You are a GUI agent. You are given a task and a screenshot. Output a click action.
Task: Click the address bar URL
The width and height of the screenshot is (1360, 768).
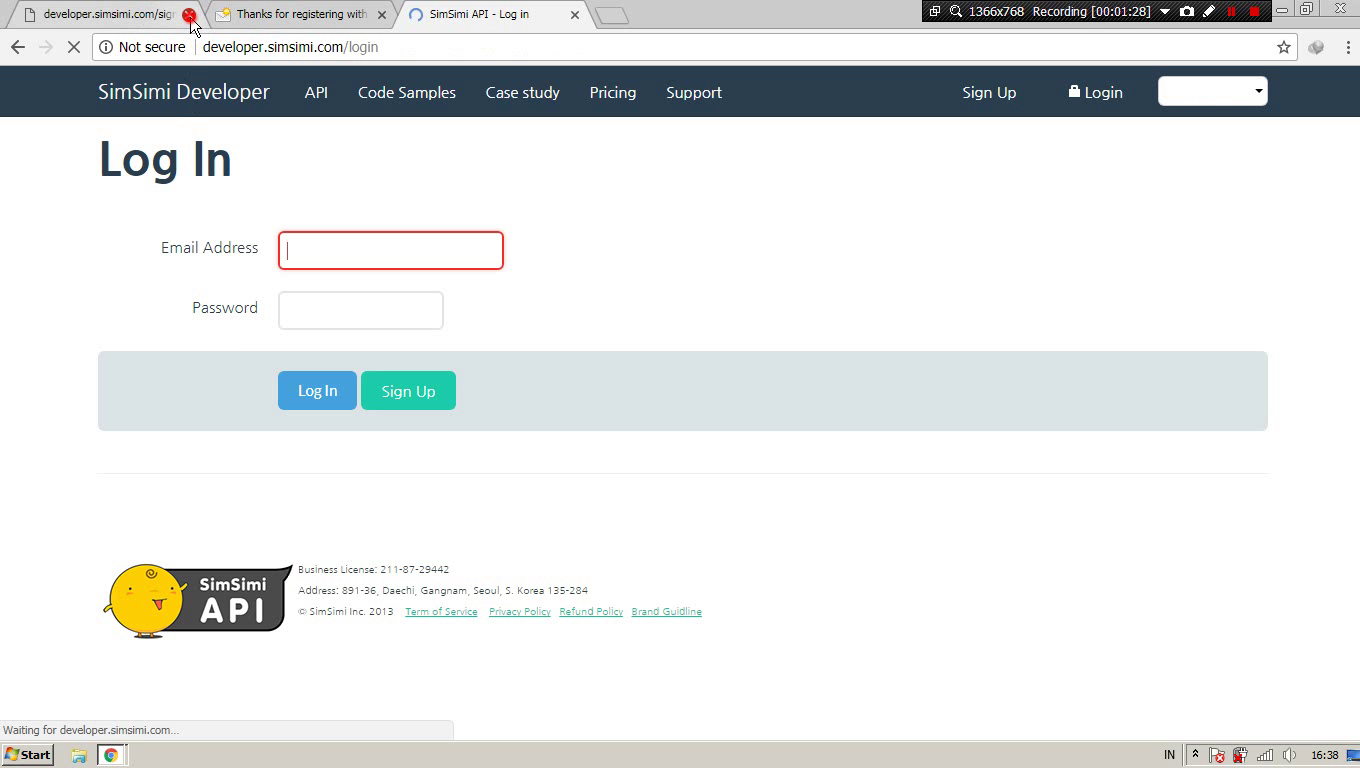[290, 47]
